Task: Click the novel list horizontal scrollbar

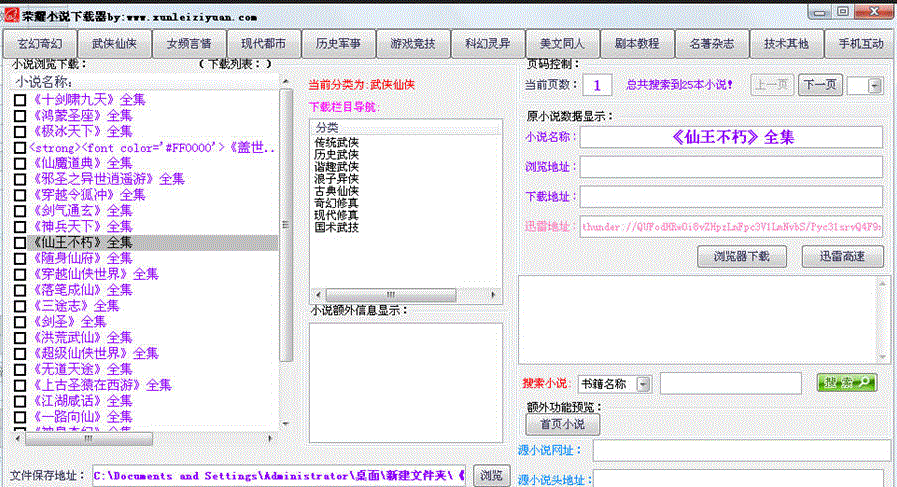Action: (x=85, y=439)
